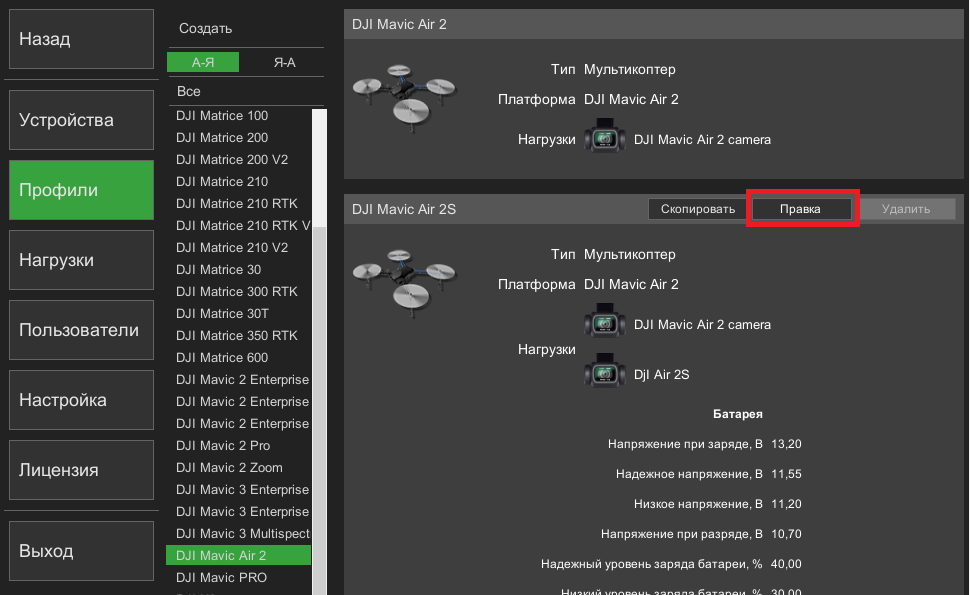
Task: Select DJI Mavic 2 Pro profile
Action: click(239, 445)
